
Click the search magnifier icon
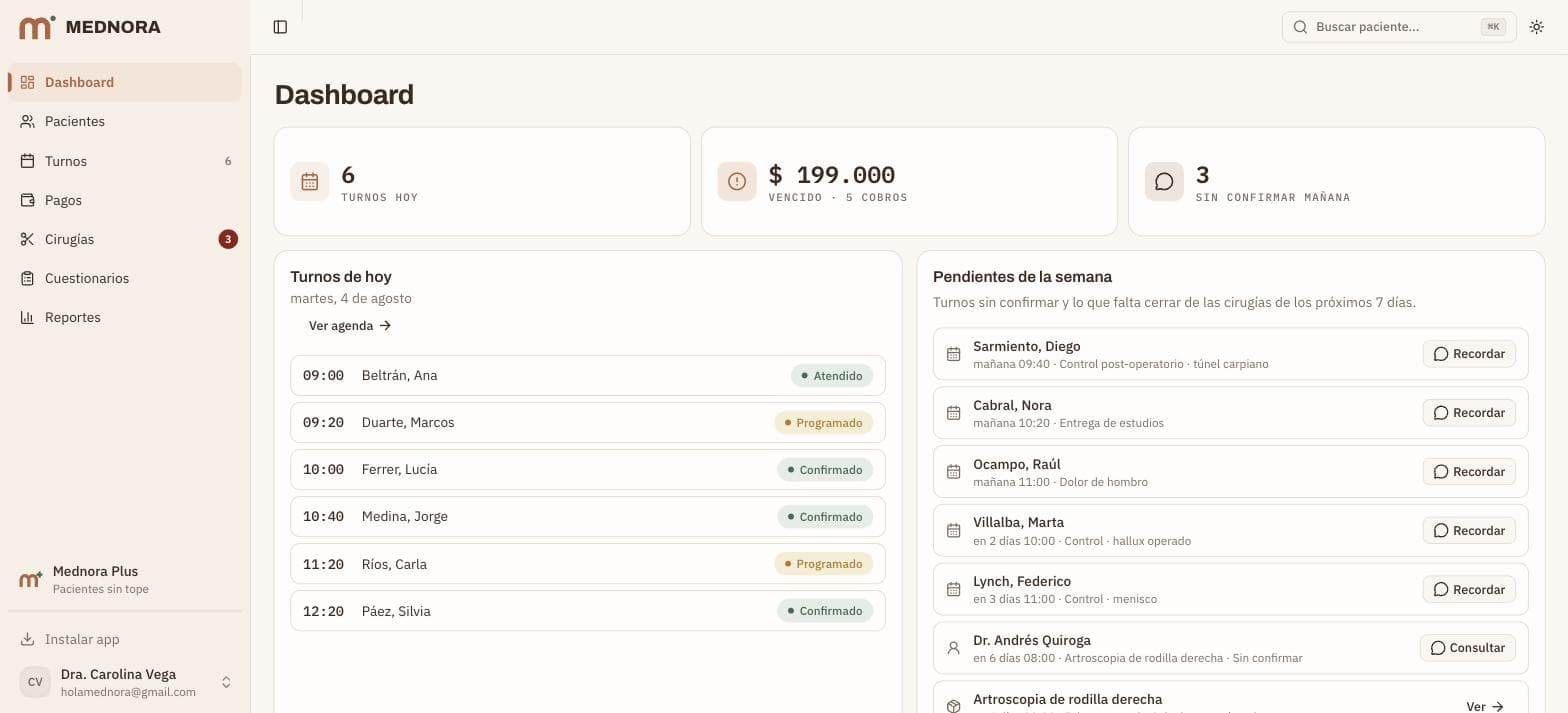coord(1300,27)
